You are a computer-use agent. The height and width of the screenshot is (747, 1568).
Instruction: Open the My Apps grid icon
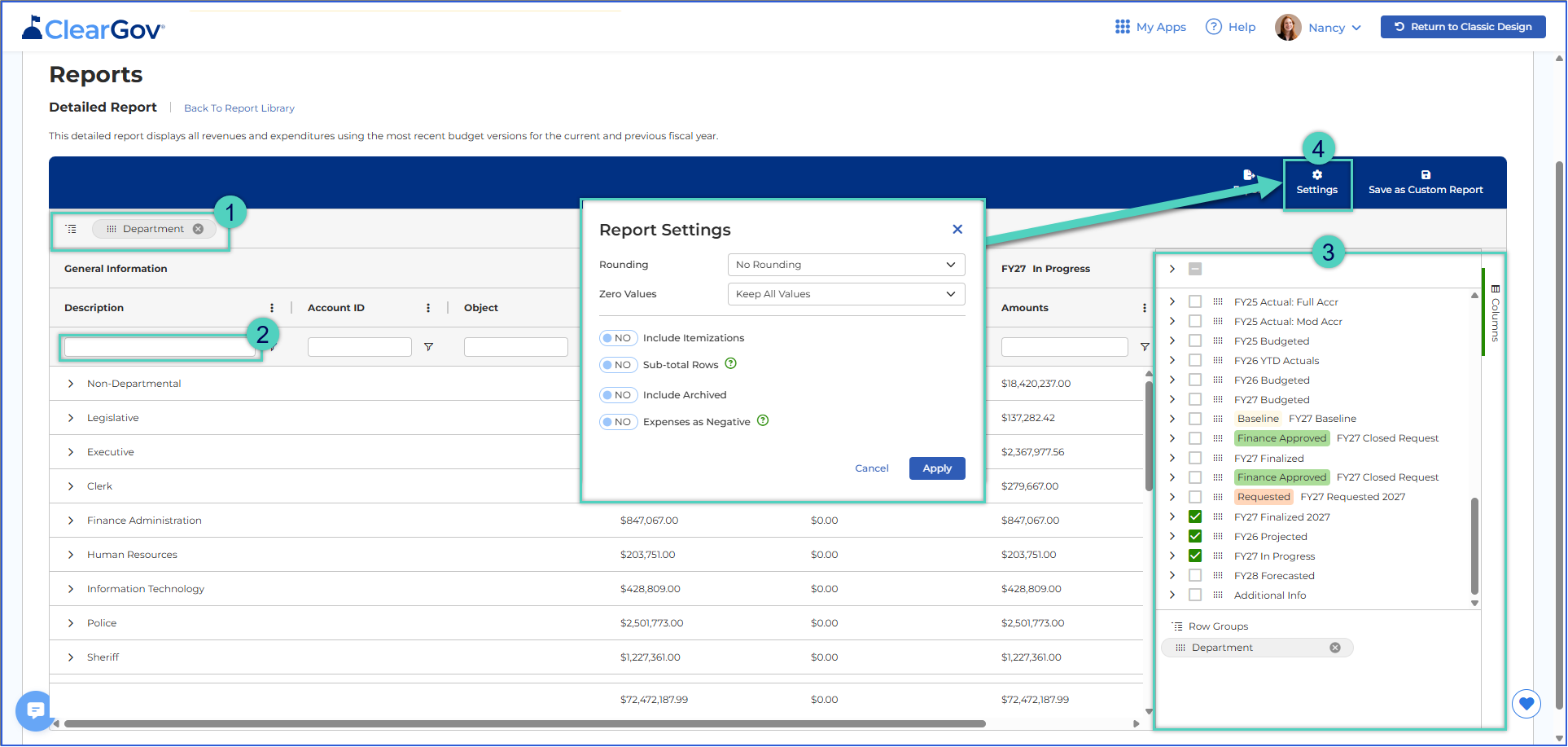pyautogui.click(x=1122, y=27)
